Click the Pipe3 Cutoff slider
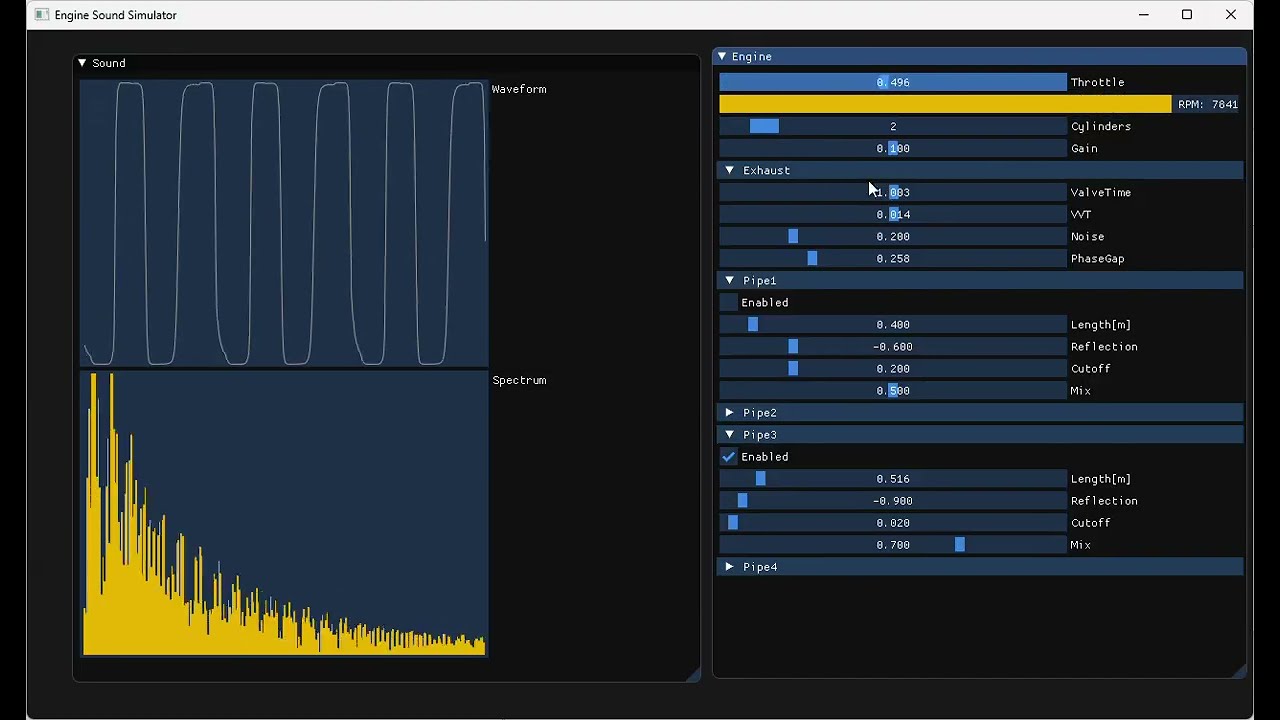The image size is (1280, 720). (893, 522)
